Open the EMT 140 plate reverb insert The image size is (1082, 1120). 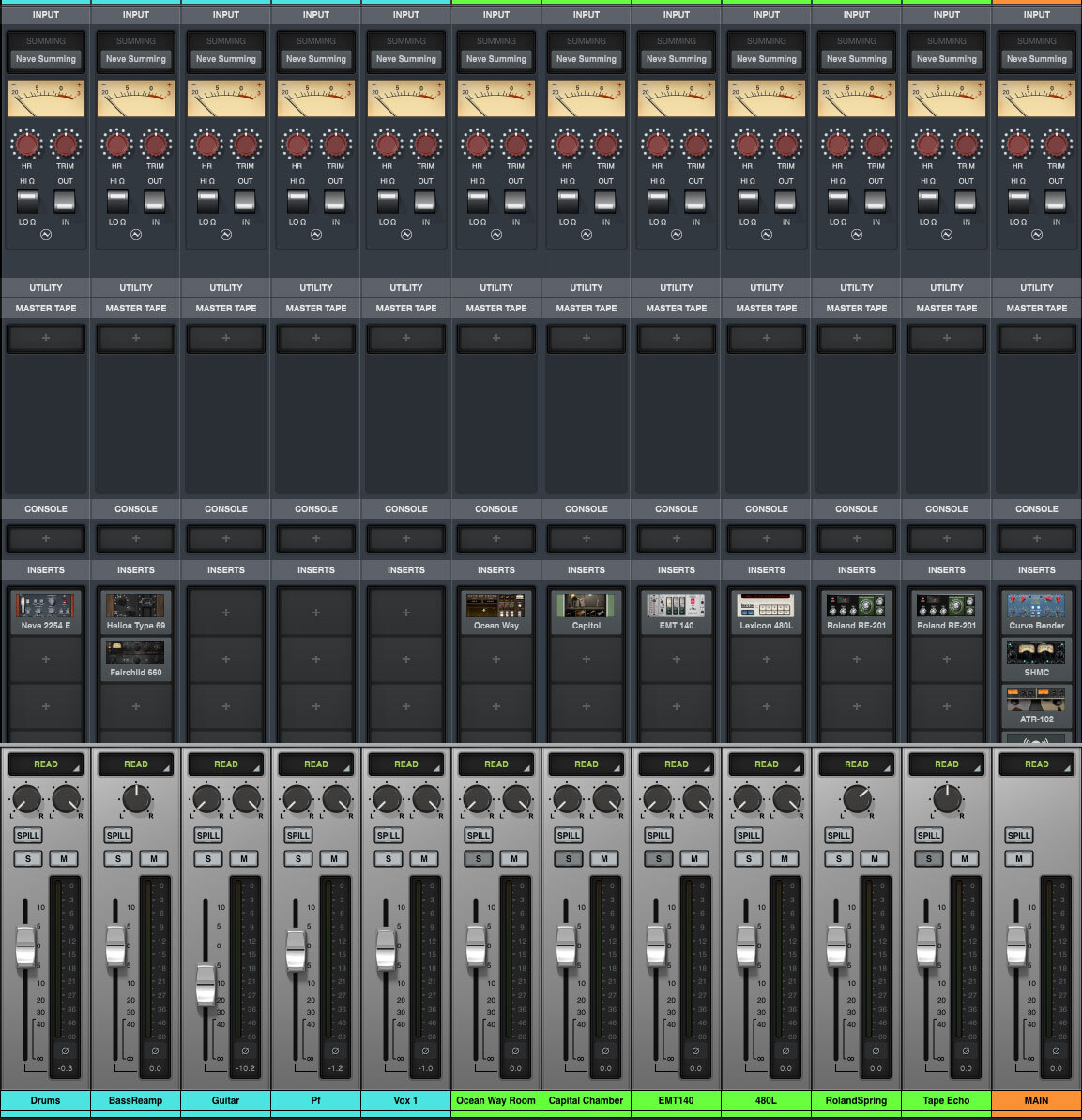pyautogui.click(x=676, y=613)
